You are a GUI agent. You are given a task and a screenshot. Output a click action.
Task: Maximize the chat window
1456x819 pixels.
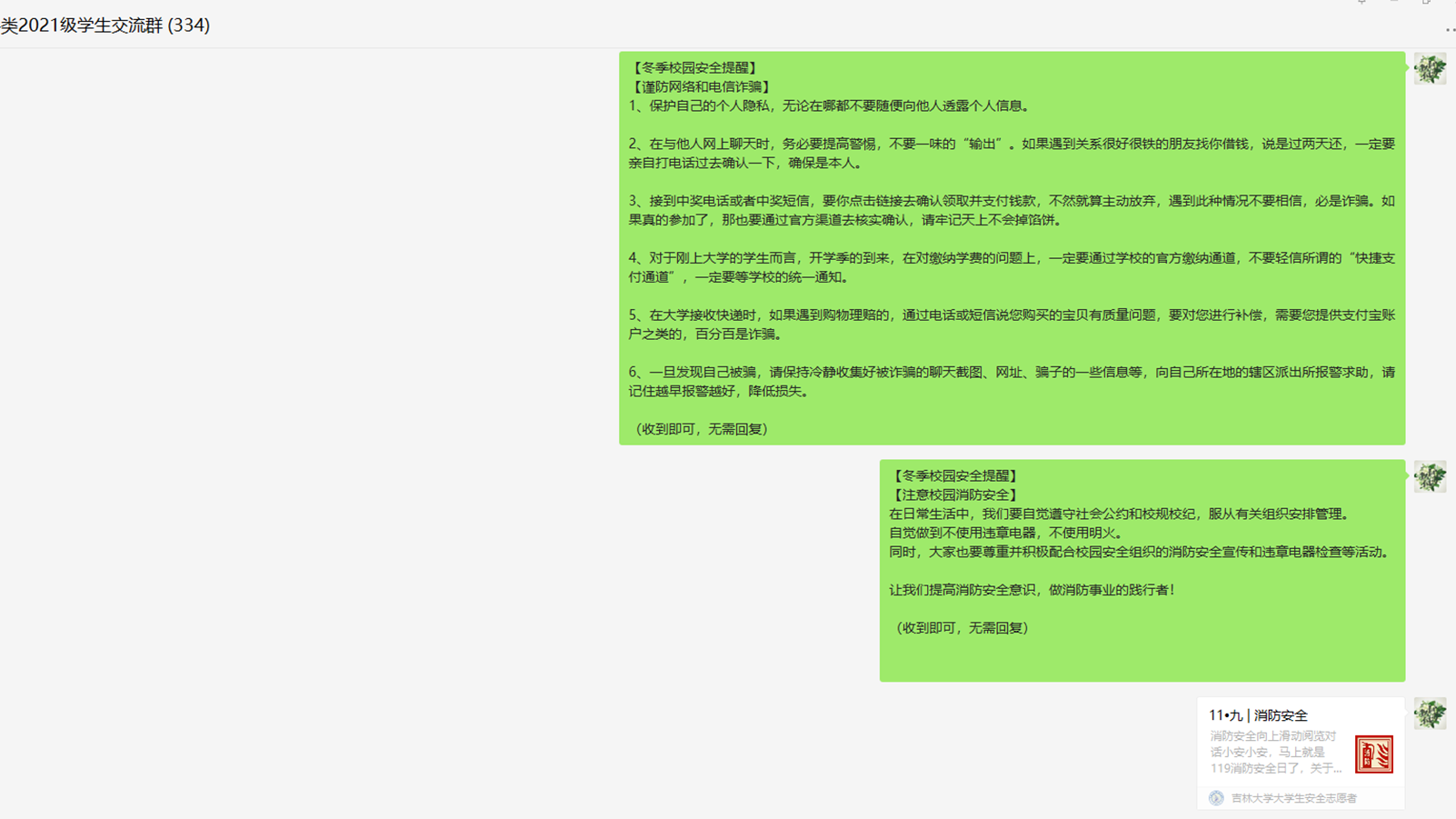point(1426,2)
